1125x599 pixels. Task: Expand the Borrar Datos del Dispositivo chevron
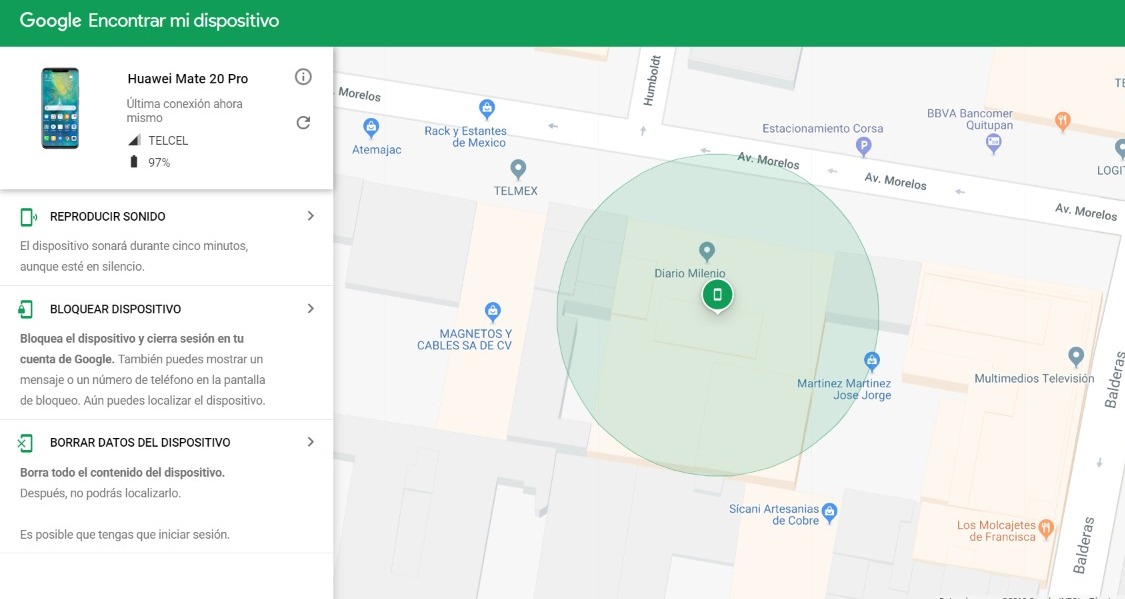311,442
